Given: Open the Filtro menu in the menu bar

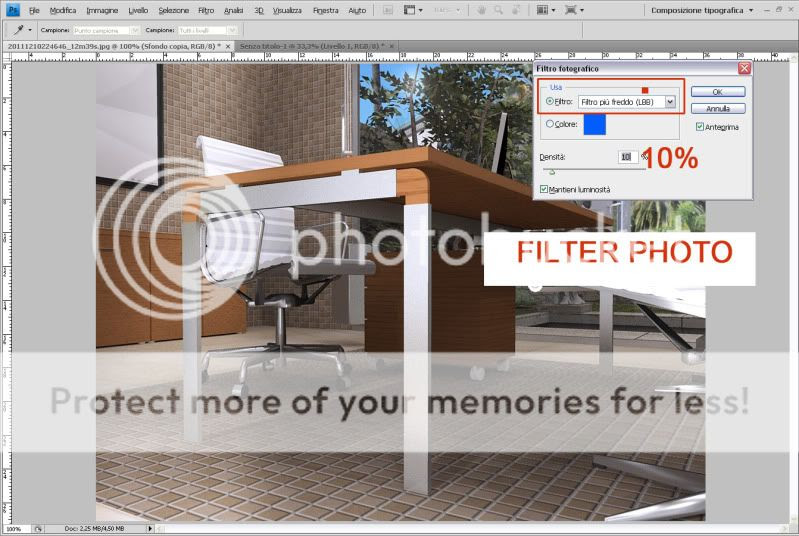Looking at the screenshot, I should click(206, 10).
